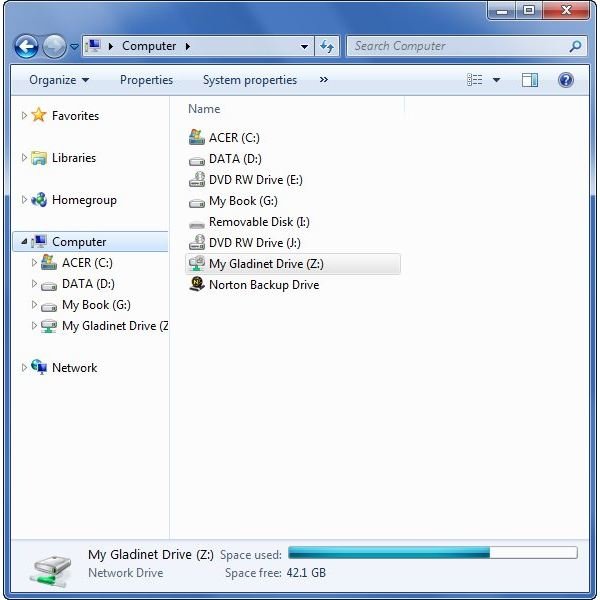Click Network Drive type in details pane
Image resolution: width=600 pixels, height=600 pixels.
[126, 573]
